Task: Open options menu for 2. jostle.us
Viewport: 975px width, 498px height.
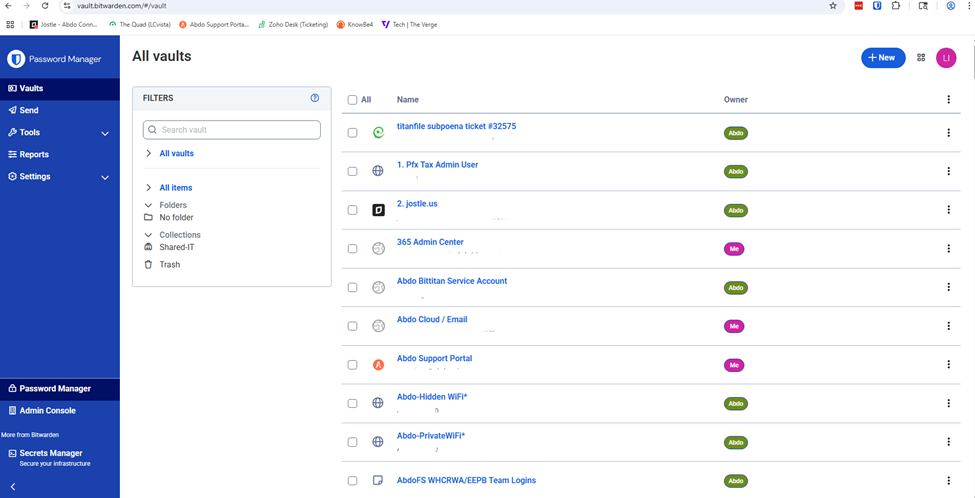Action: click(948, 210)
